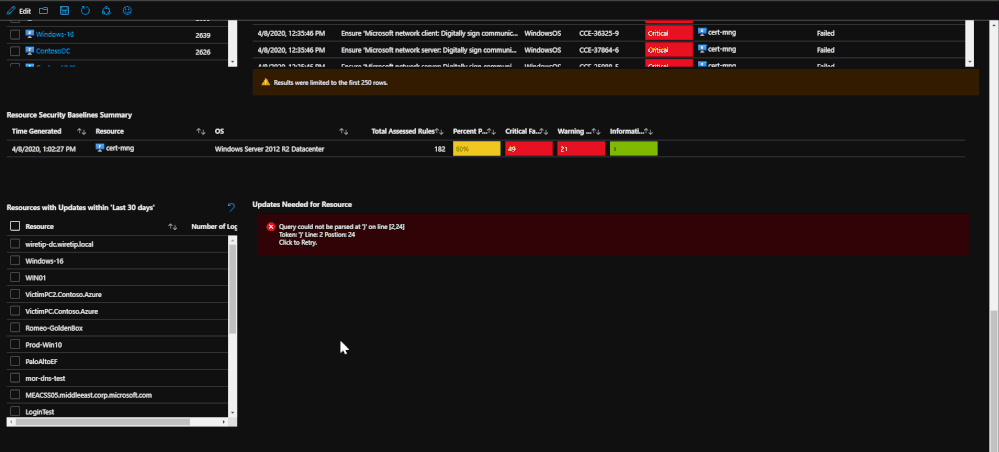Check the Windows-16 box in top list
The image size is (999, 452).
15,35
